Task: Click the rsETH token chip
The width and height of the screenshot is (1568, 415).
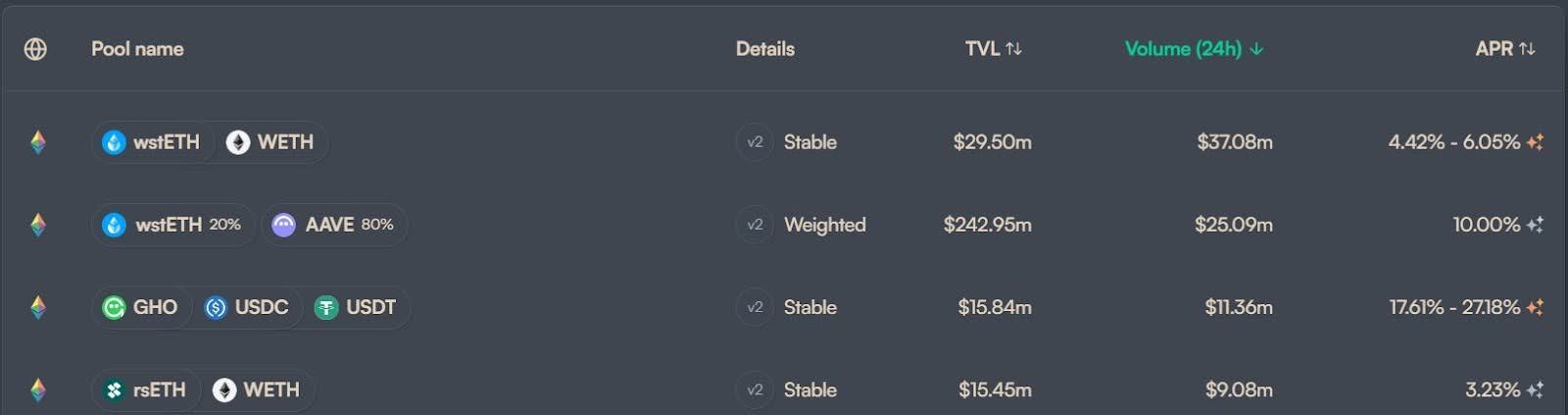Action: coord(145,389)
